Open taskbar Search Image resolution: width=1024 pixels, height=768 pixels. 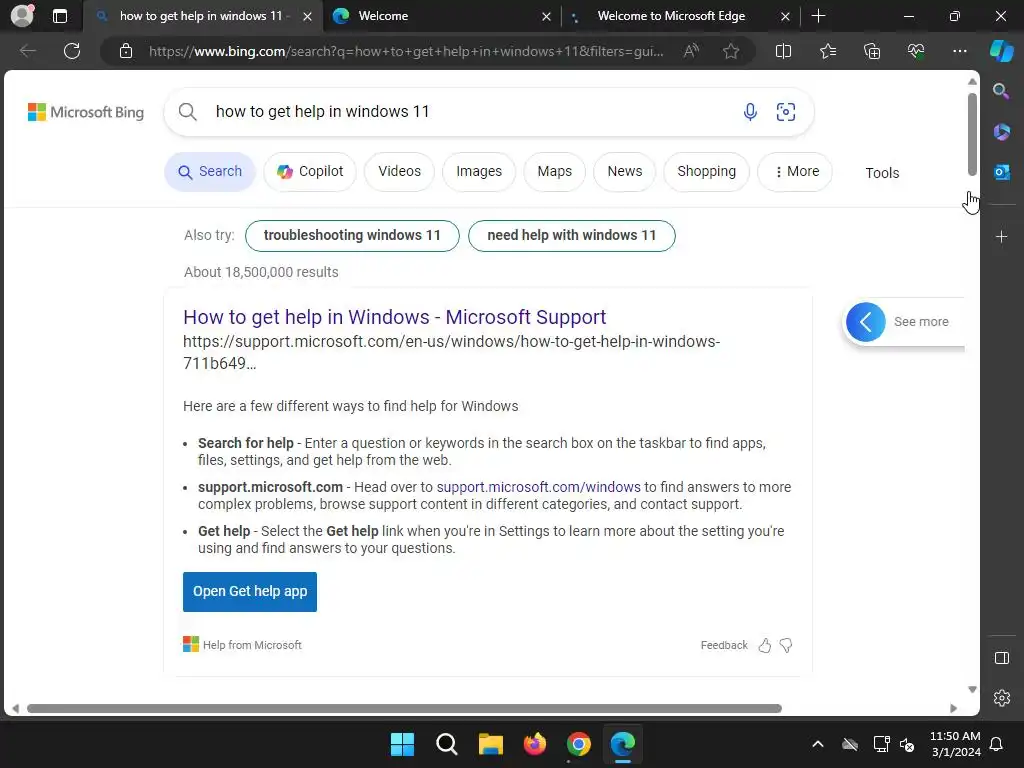pyautogui.click(x=447, y=744)
